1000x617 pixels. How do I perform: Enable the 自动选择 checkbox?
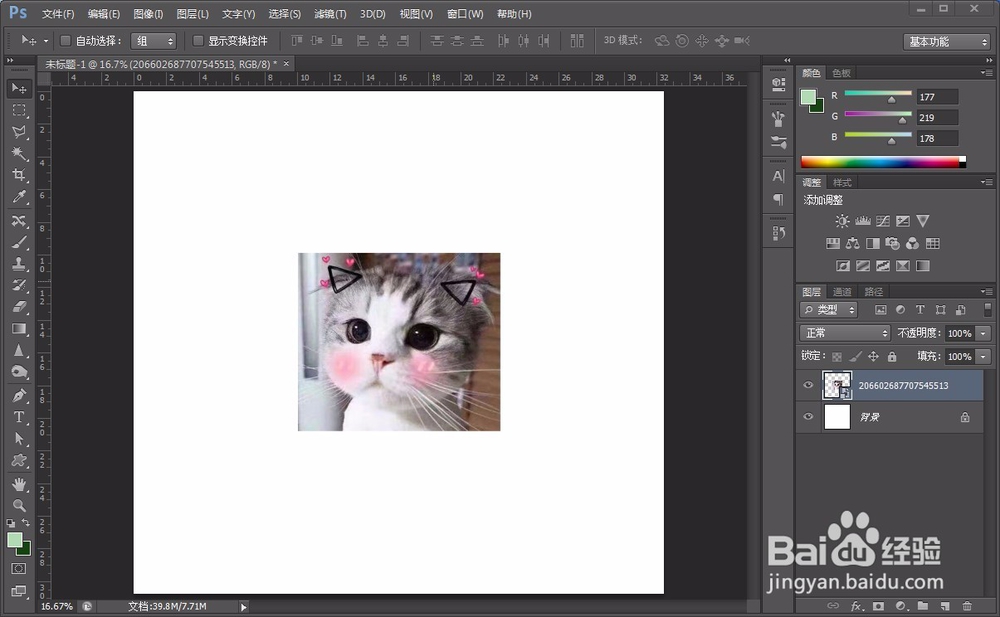click(65, 41)
